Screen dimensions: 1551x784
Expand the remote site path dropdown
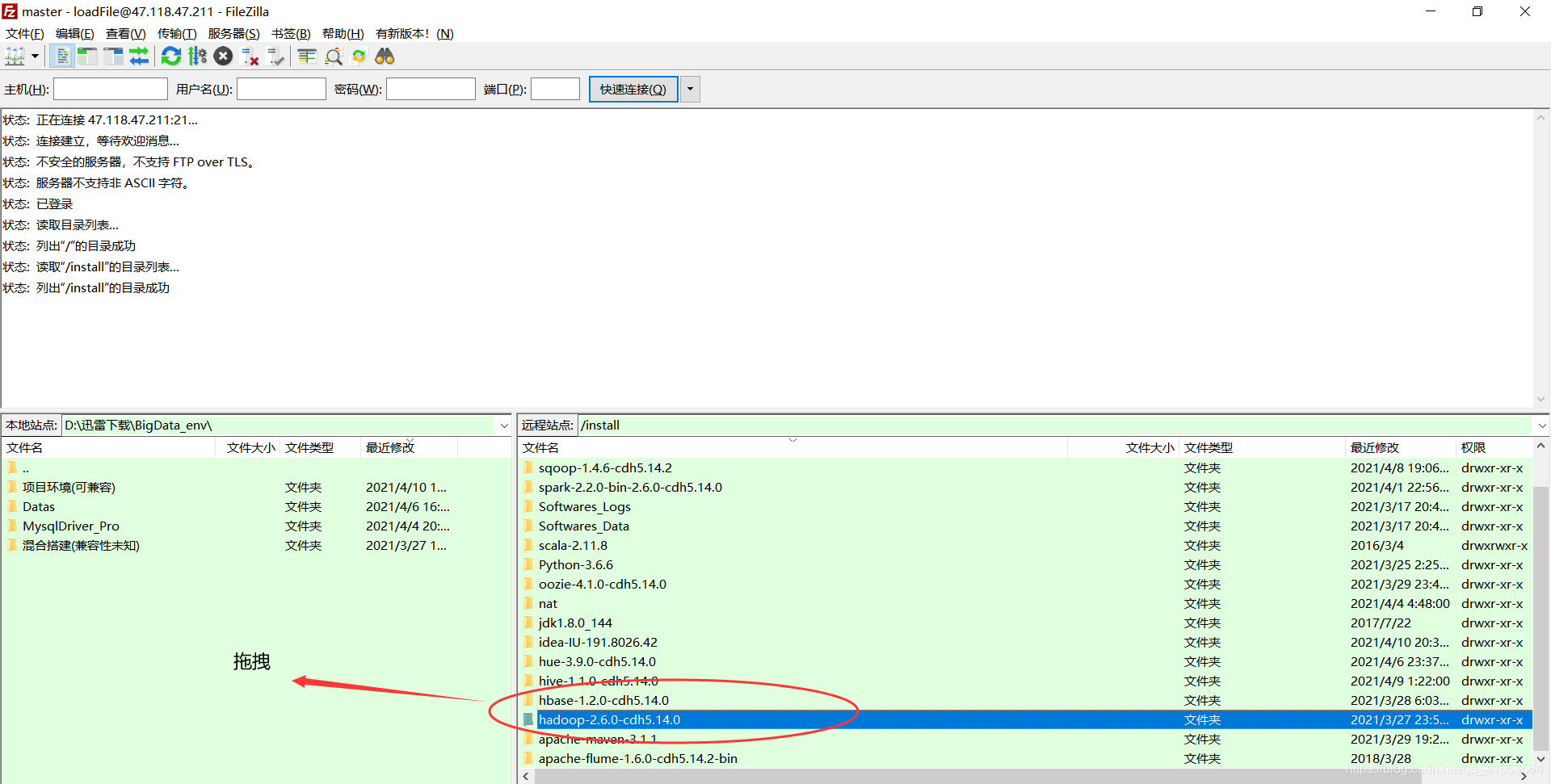(x=1541, y=426)
